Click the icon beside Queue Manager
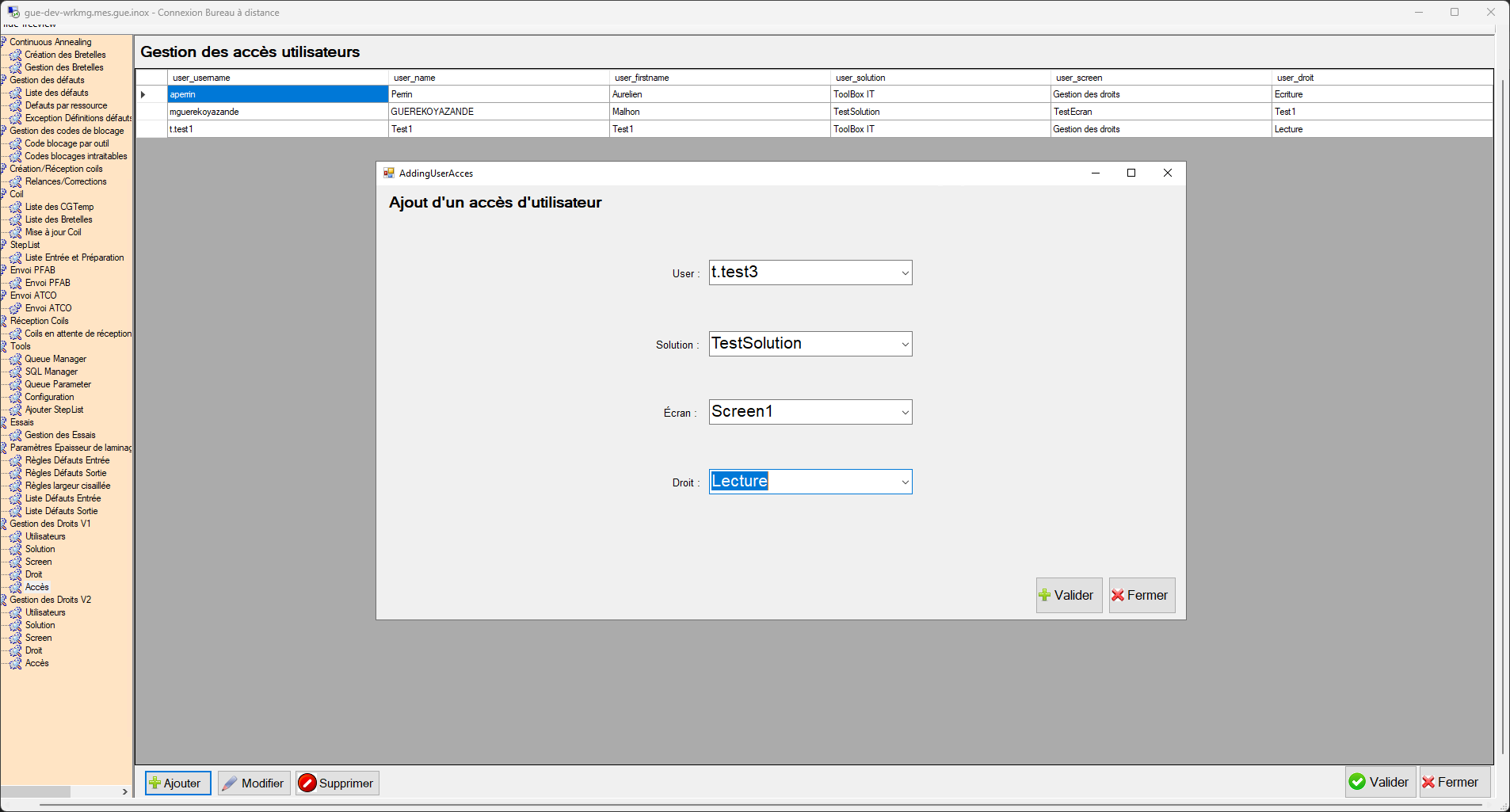Image resolution: width=1510 pixels, height=812 pixels. click(16, 360)
